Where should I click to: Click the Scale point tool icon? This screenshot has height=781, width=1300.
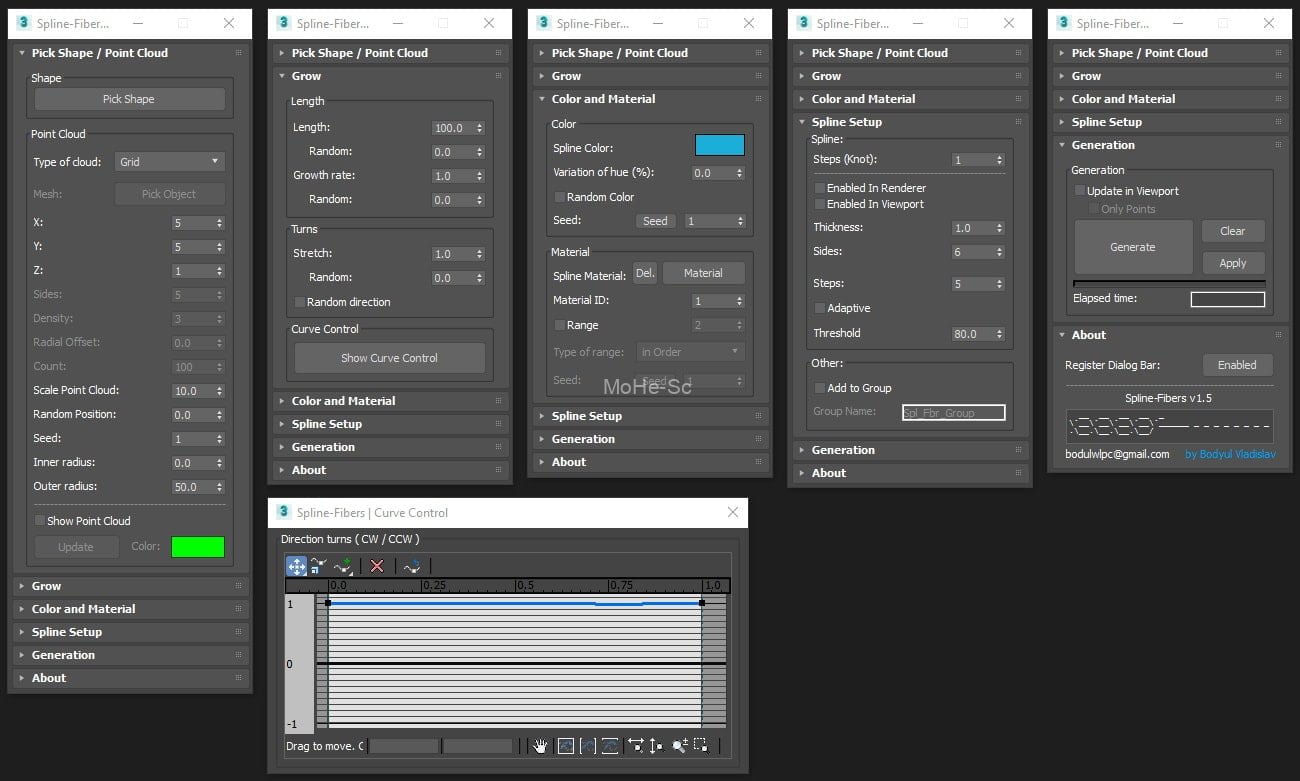(x=319, y=566)
